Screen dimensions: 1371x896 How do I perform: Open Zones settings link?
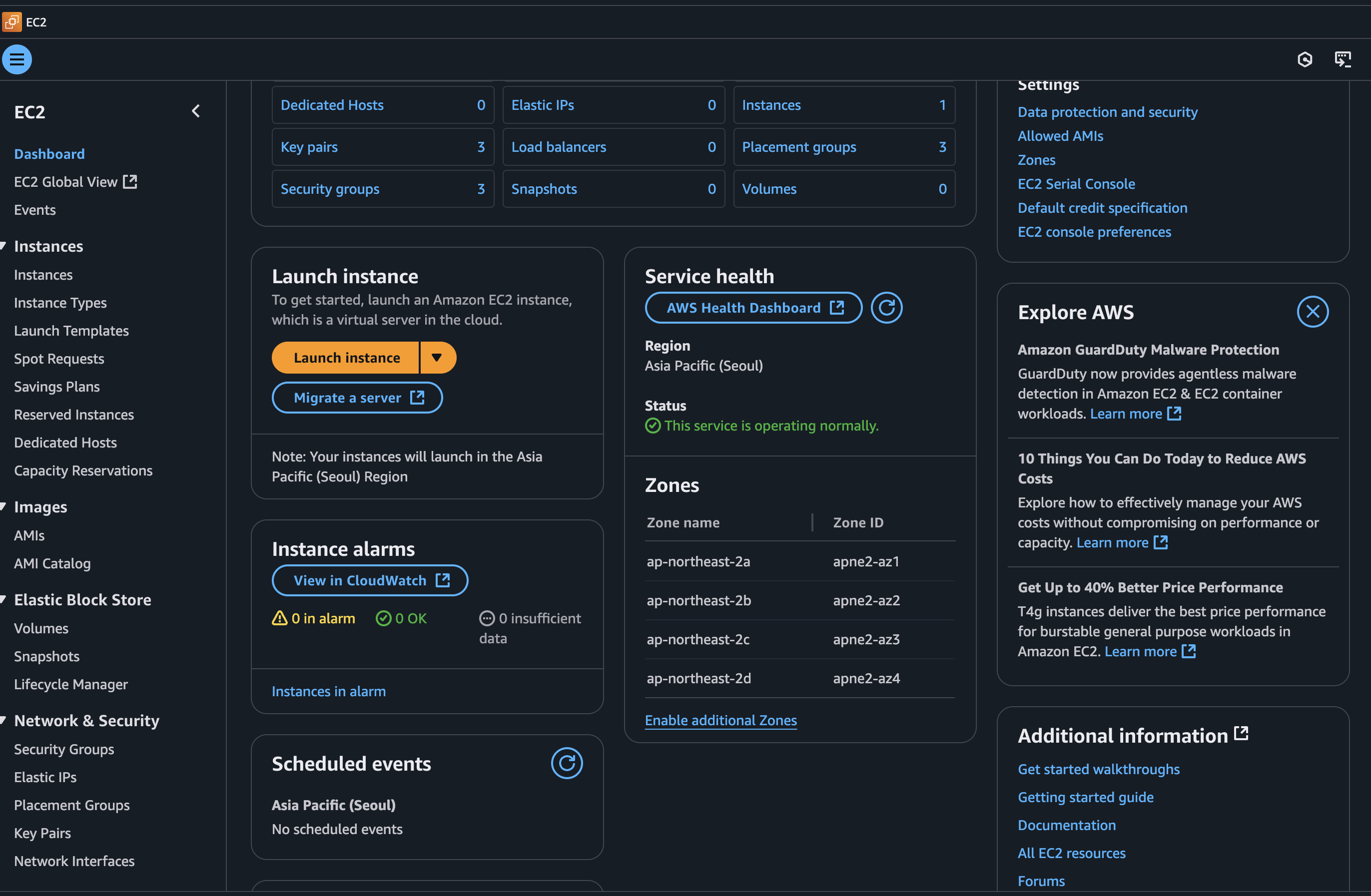coord(1036,159)
